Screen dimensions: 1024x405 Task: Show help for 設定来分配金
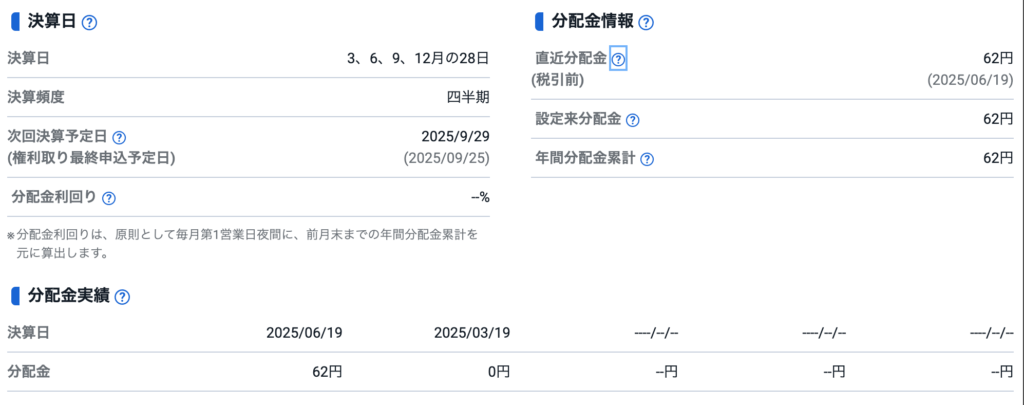point(632,120)
